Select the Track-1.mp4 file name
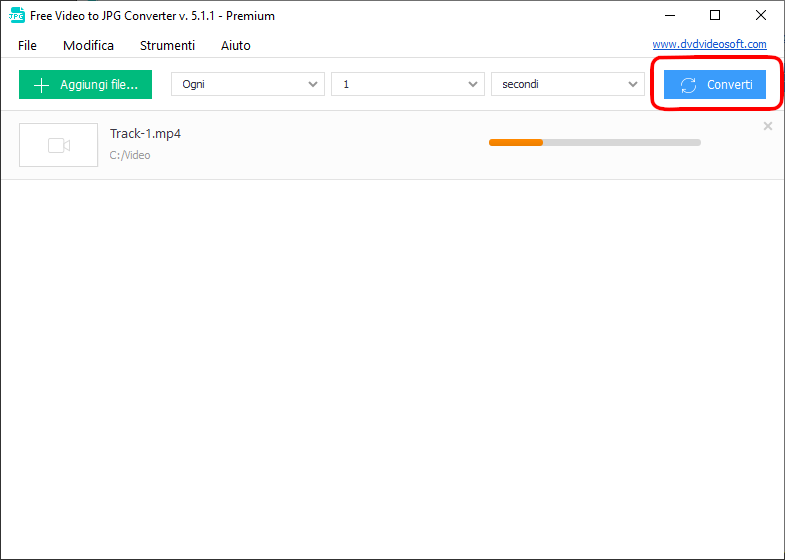785x560 pixels. [145, 134]
